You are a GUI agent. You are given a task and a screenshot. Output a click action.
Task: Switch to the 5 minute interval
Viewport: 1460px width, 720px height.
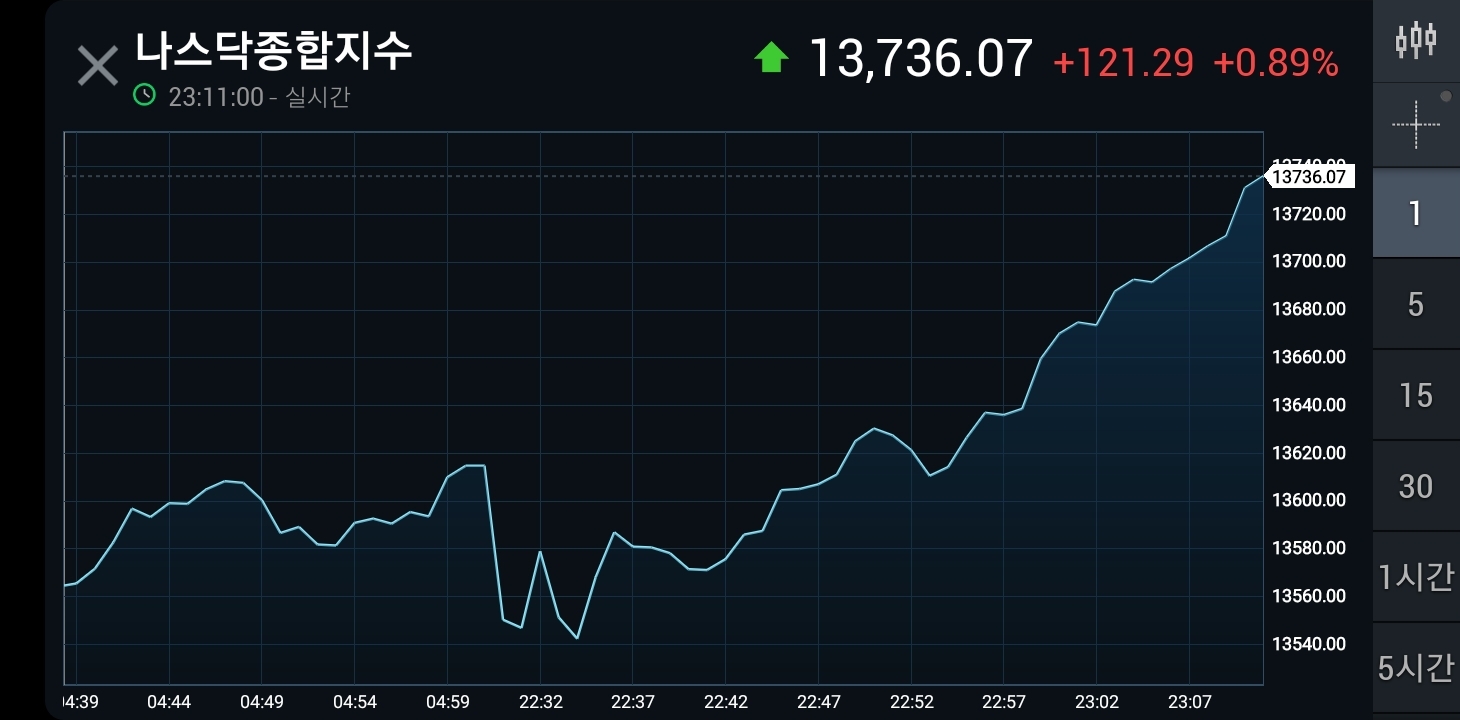pos(1415,304)
